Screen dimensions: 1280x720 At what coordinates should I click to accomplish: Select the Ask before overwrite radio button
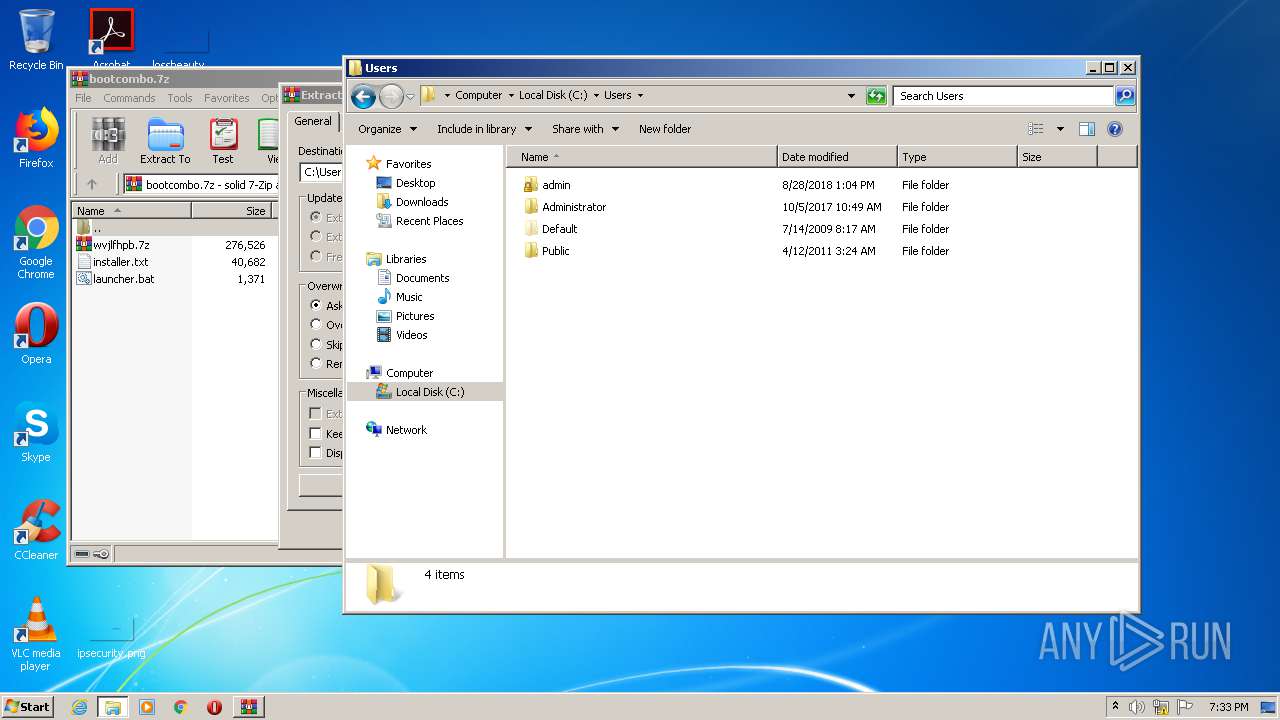coord(316,305)
